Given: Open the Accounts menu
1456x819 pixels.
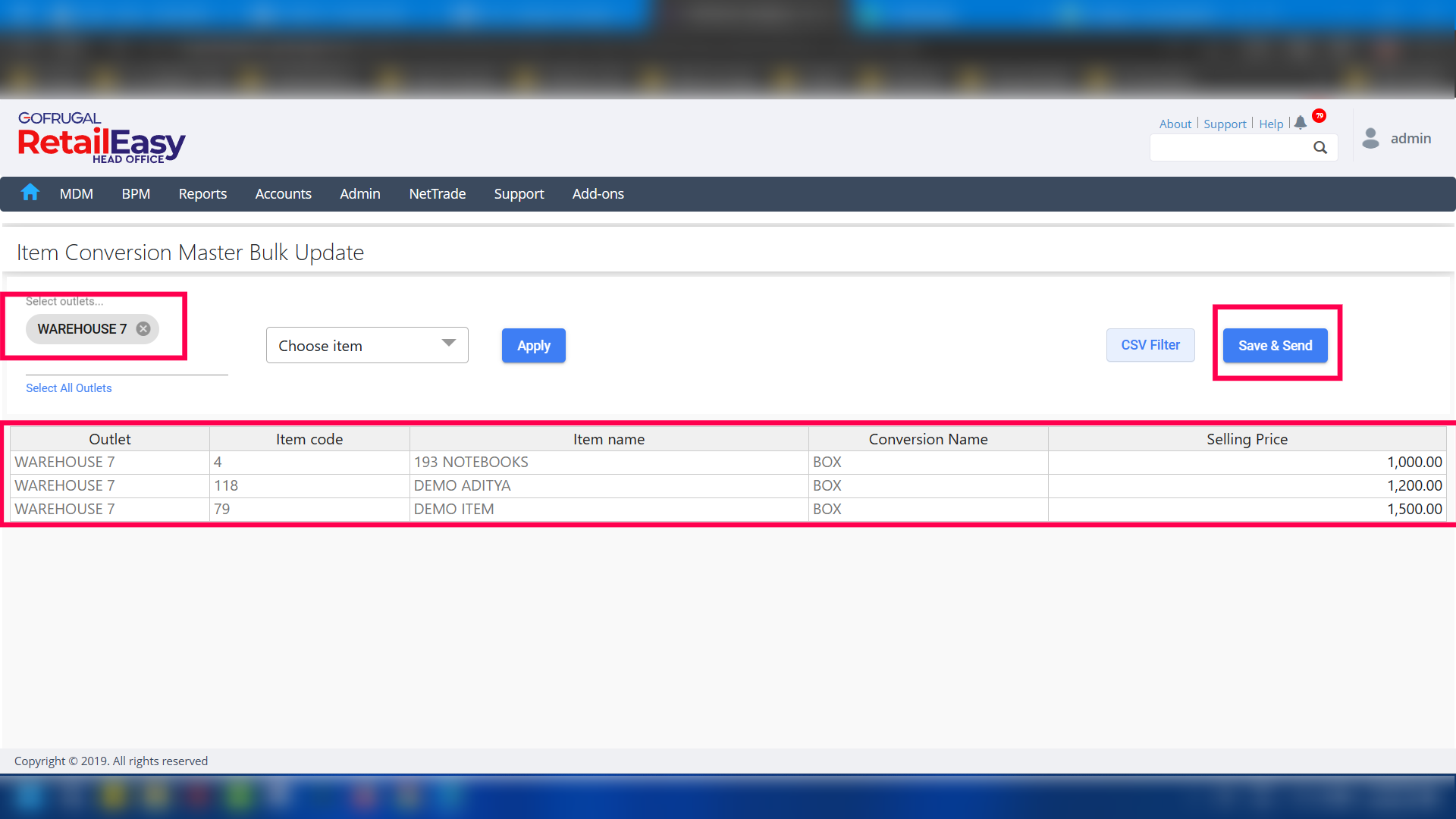Looking at the screenshot, I should tap(283, 194).
